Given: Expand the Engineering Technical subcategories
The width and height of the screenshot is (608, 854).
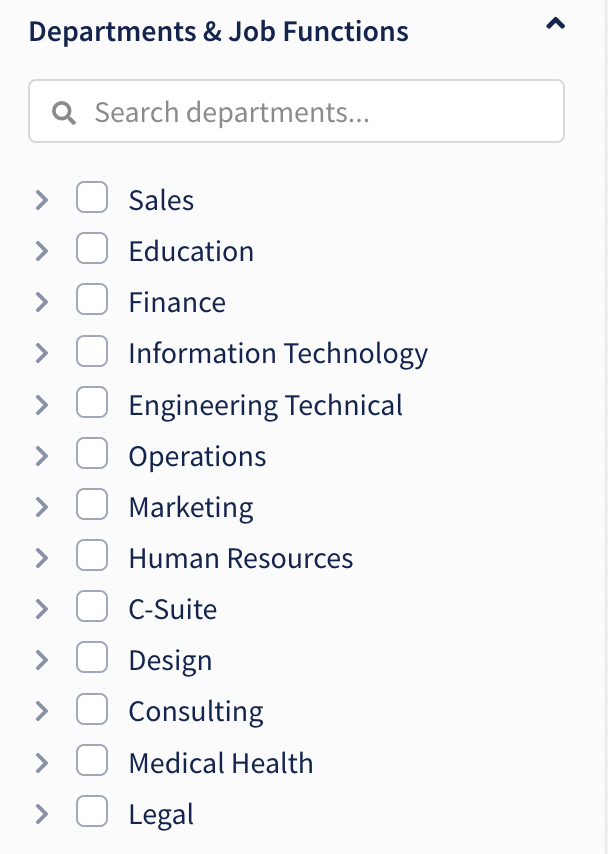Looking at the screenshot, I should [42, 405].
